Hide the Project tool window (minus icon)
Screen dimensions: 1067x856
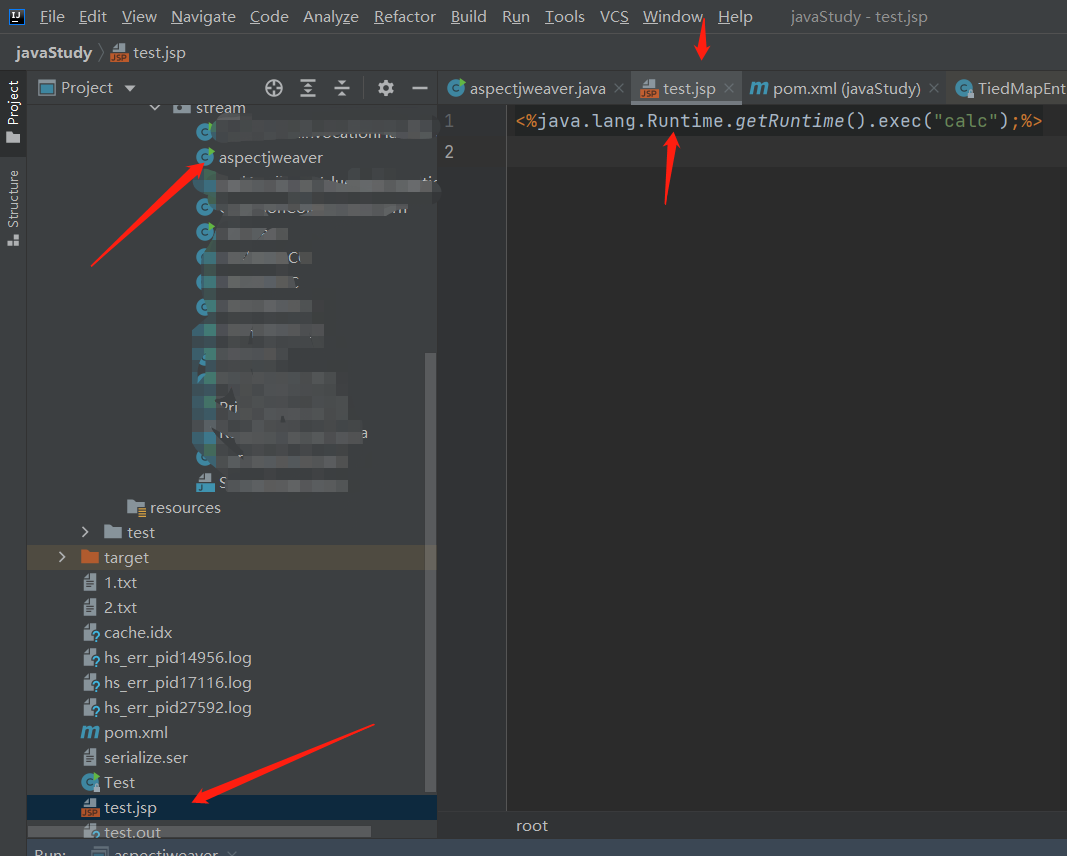[420, 88]
